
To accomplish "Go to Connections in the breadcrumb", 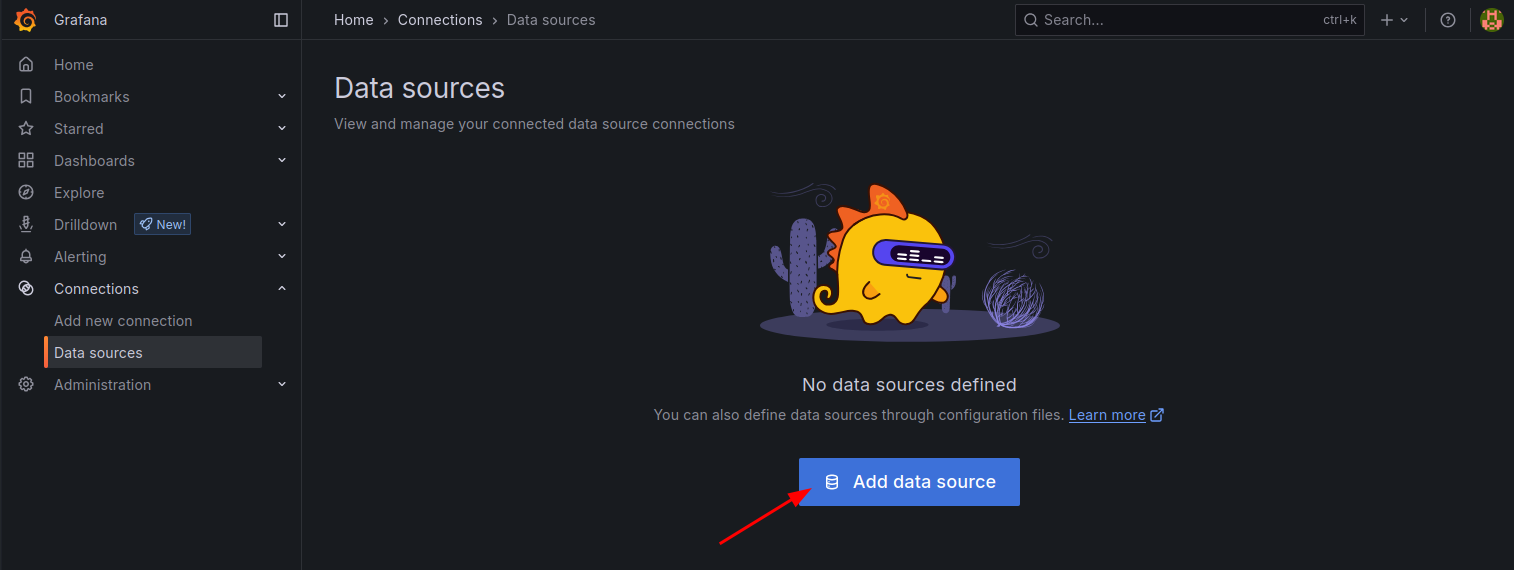I will tap(440, 20).
